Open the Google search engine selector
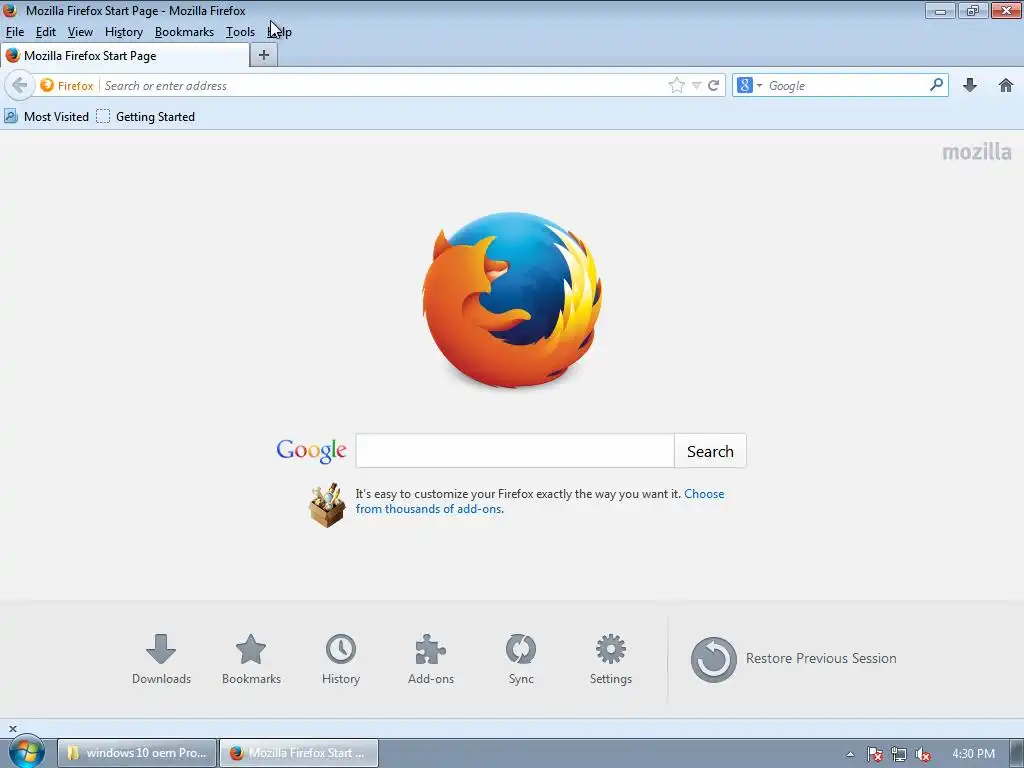 click(x=749, y=86)
